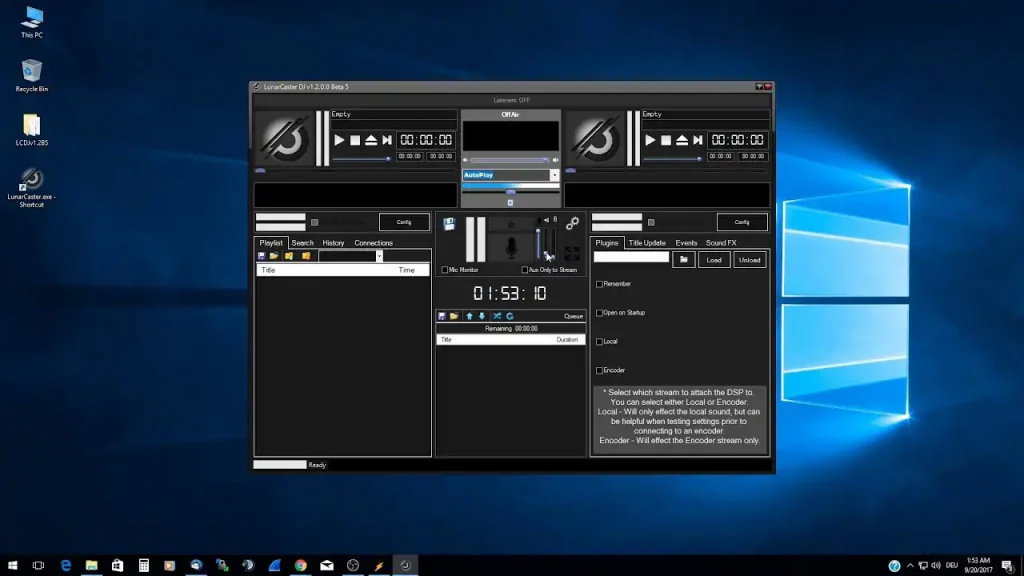Move queue item up with up arrow
The image size is (1024, 576).
point(469,316)
